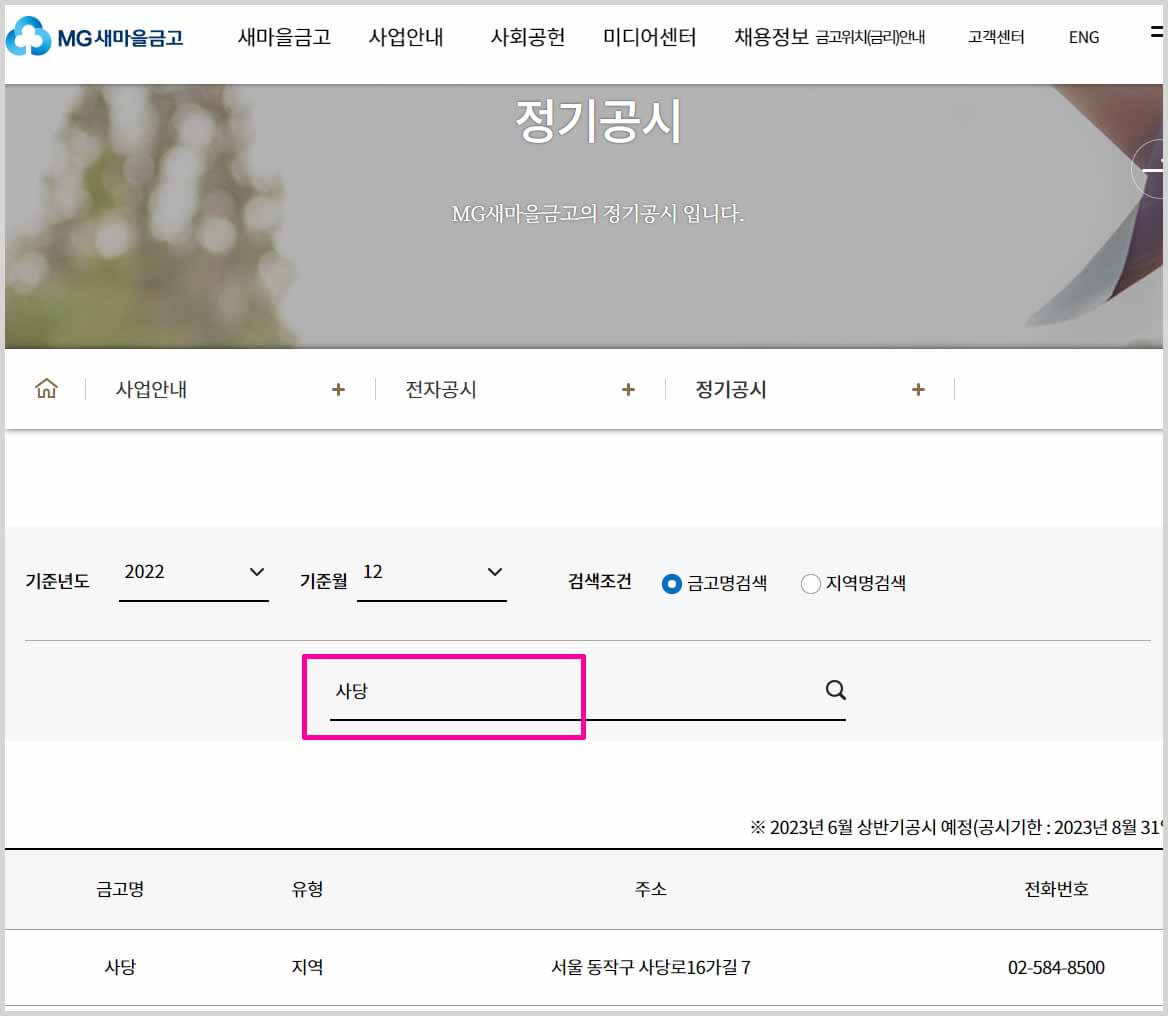The width and height of the screenshot is (1168, 1016).
Task: Click the ENG language link
Action: coord(1083,38)
